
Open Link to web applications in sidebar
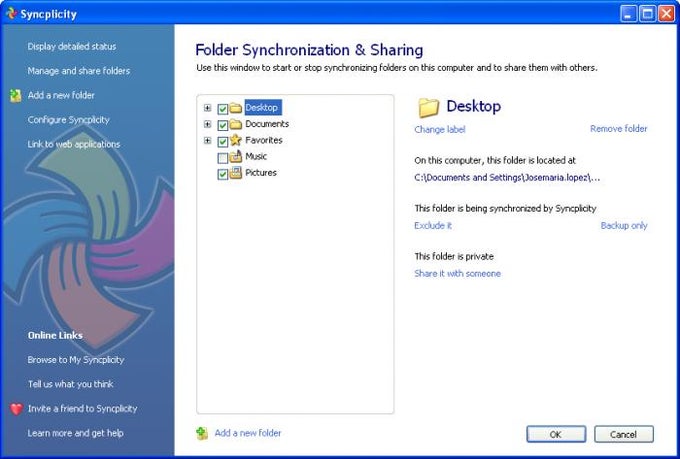click(x=74, y=144)
